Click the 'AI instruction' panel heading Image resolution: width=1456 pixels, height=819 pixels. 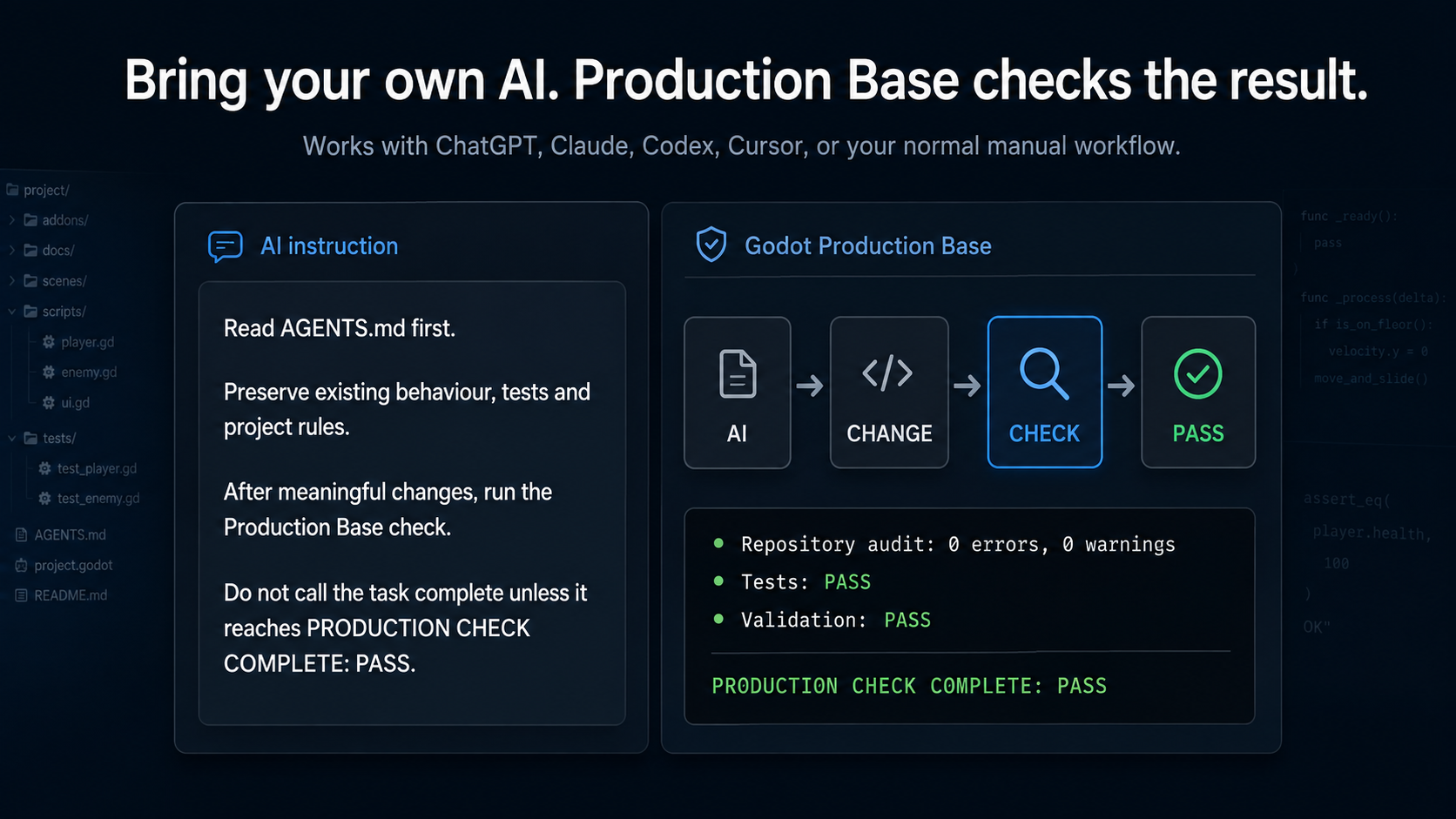click(329, 246)
